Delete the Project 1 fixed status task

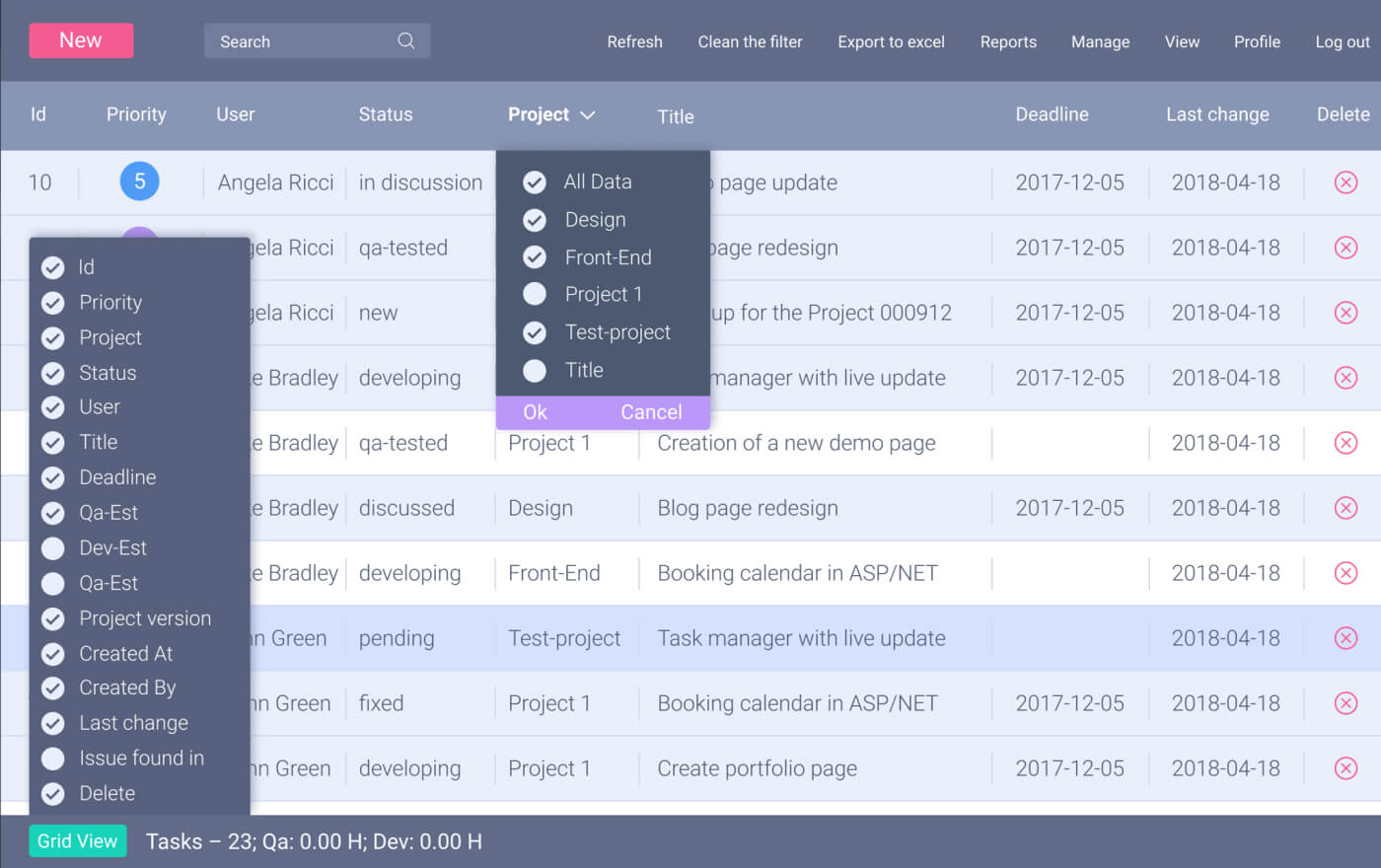(x=1345, y=703)
